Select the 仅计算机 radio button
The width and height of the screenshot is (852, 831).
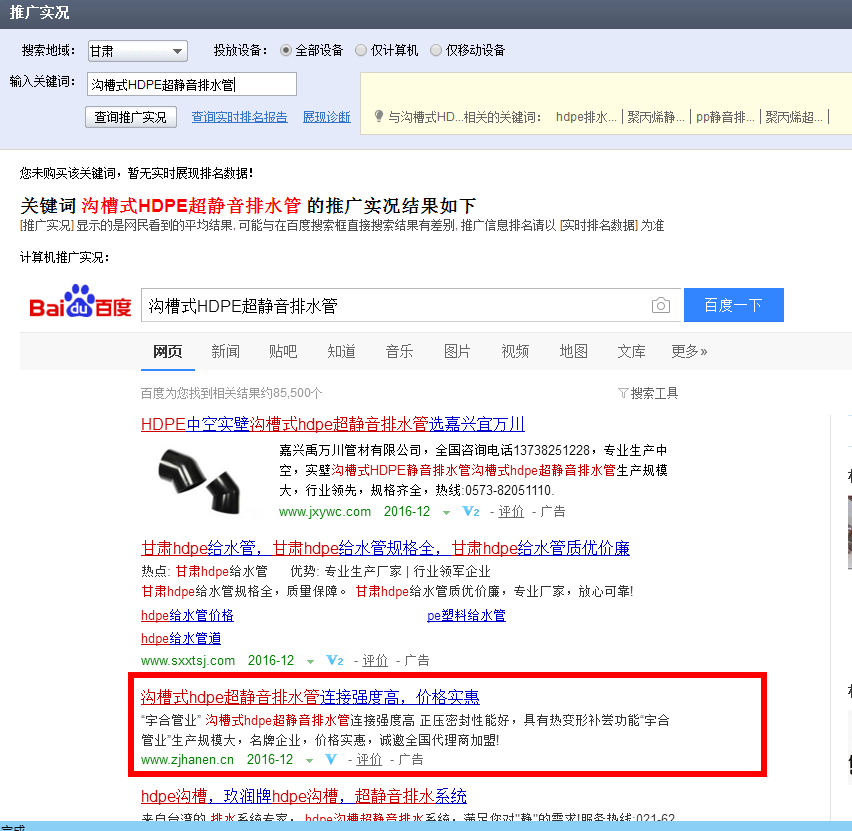tap(361, 51)
